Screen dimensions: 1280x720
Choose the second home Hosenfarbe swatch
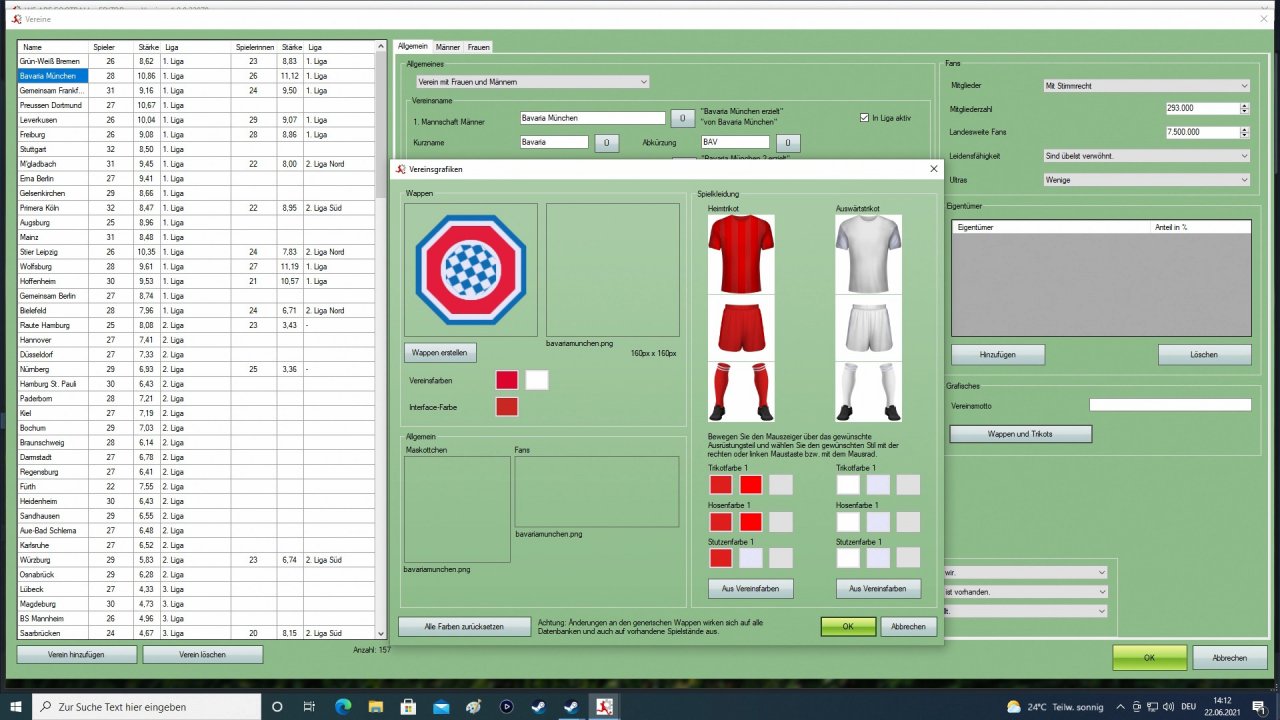[750, 522]
